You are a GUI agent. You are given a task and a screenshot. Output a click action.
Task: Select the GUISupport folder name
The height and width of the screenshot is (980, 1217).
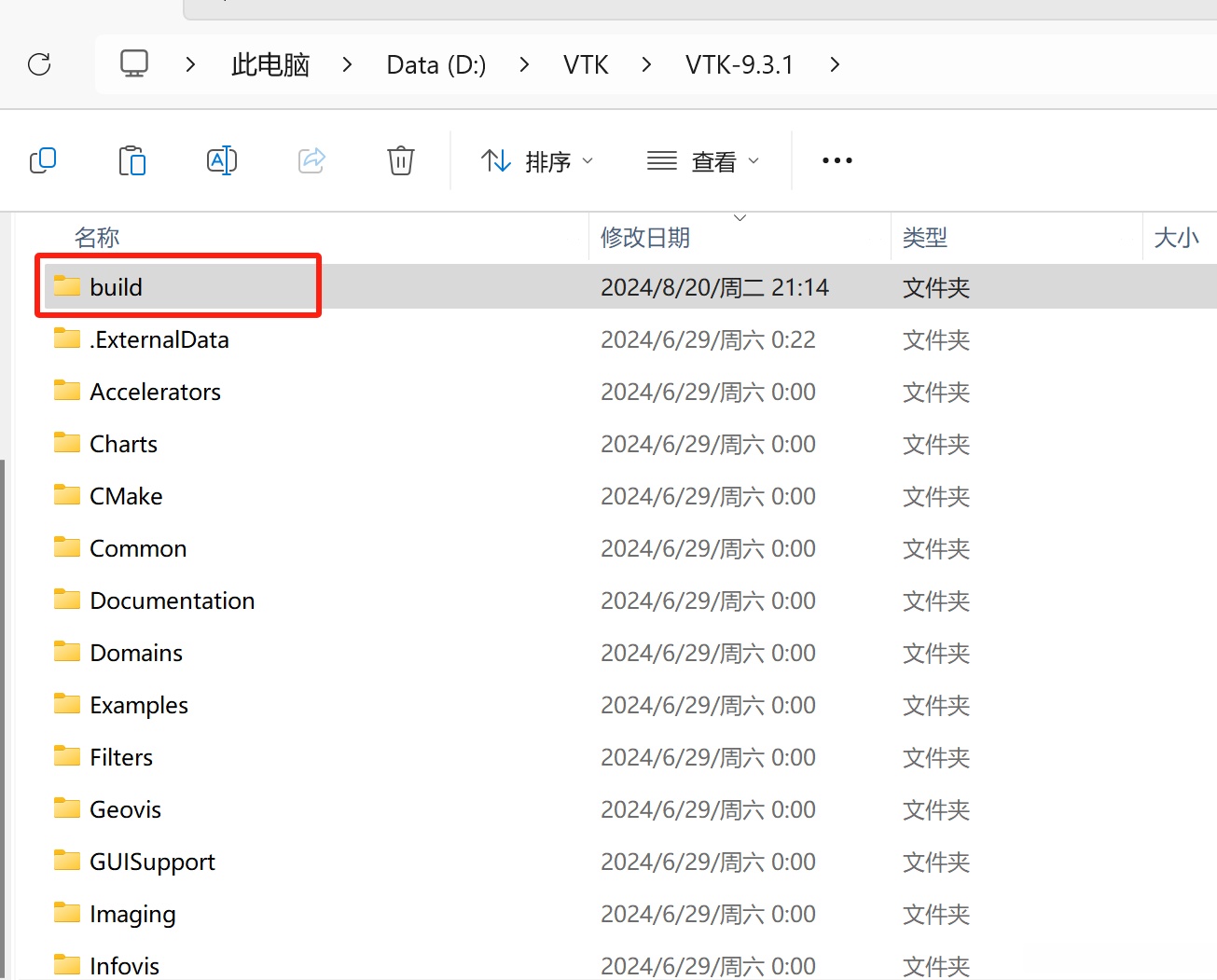tap(153, 863)
